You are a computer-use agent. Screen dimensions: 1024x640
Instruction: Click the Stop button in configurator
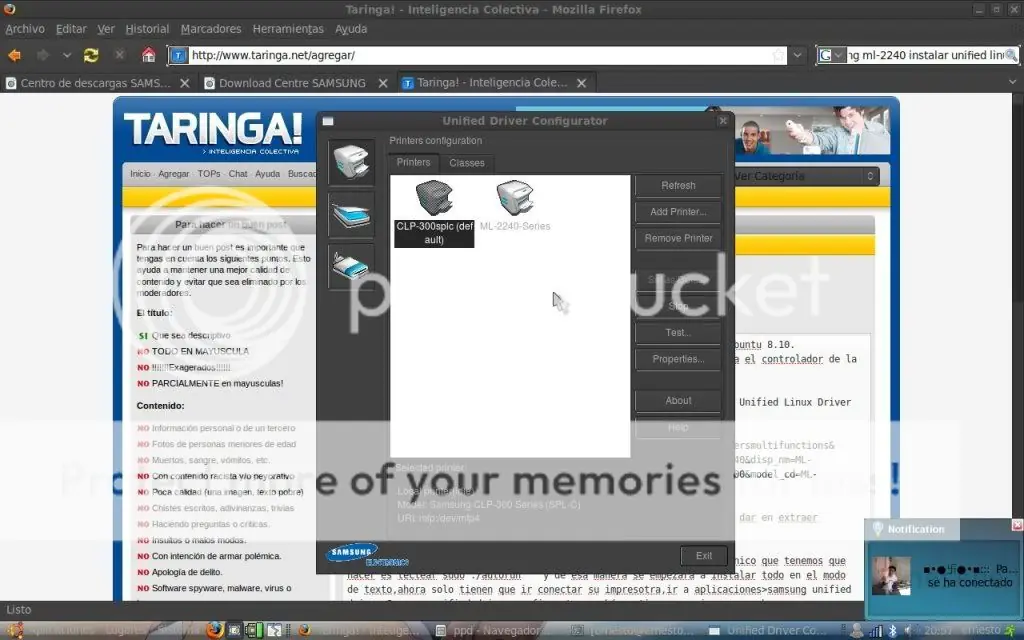[678, 306]
